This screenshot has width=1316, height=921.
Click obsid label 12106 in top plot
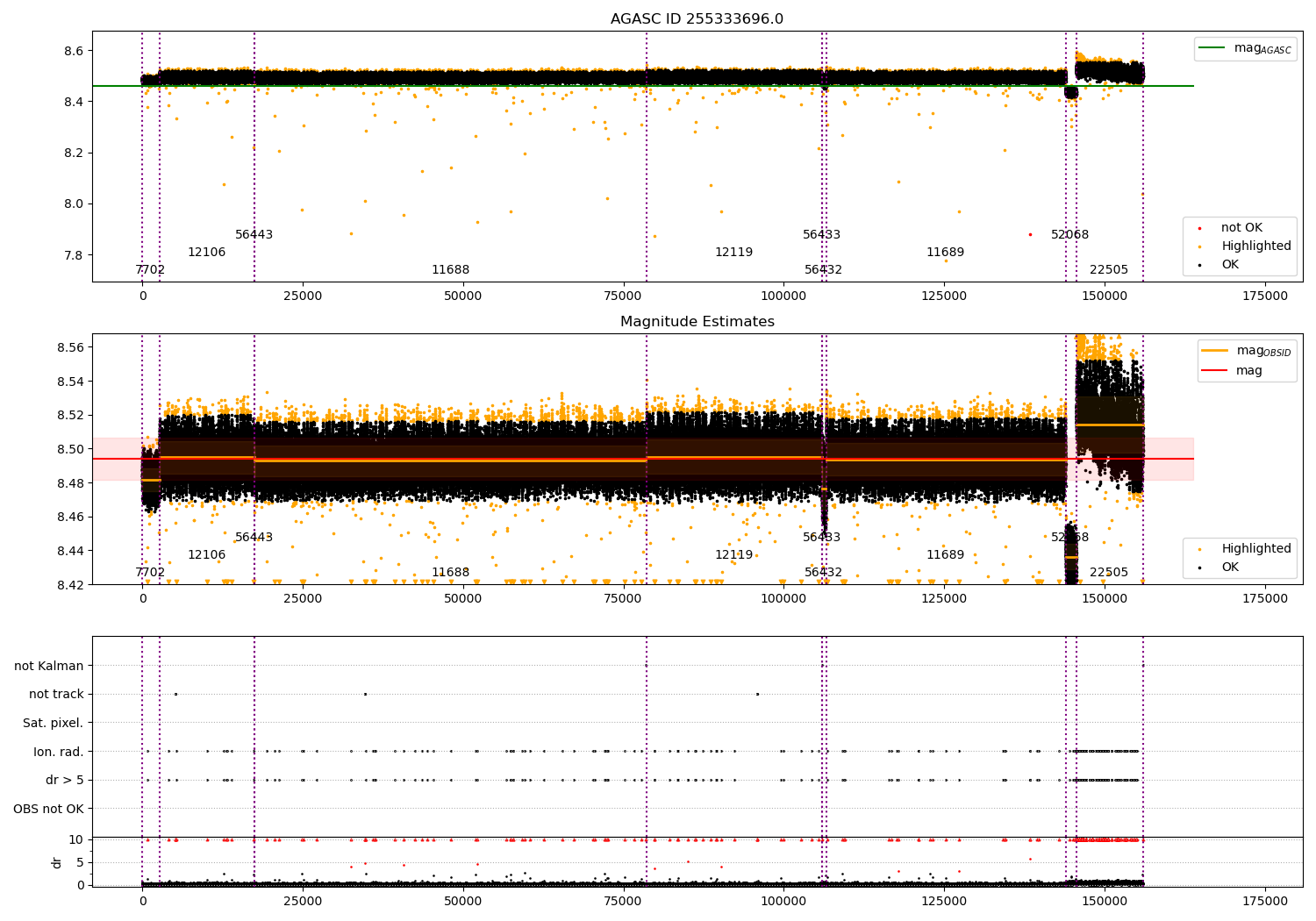[206, 253]
